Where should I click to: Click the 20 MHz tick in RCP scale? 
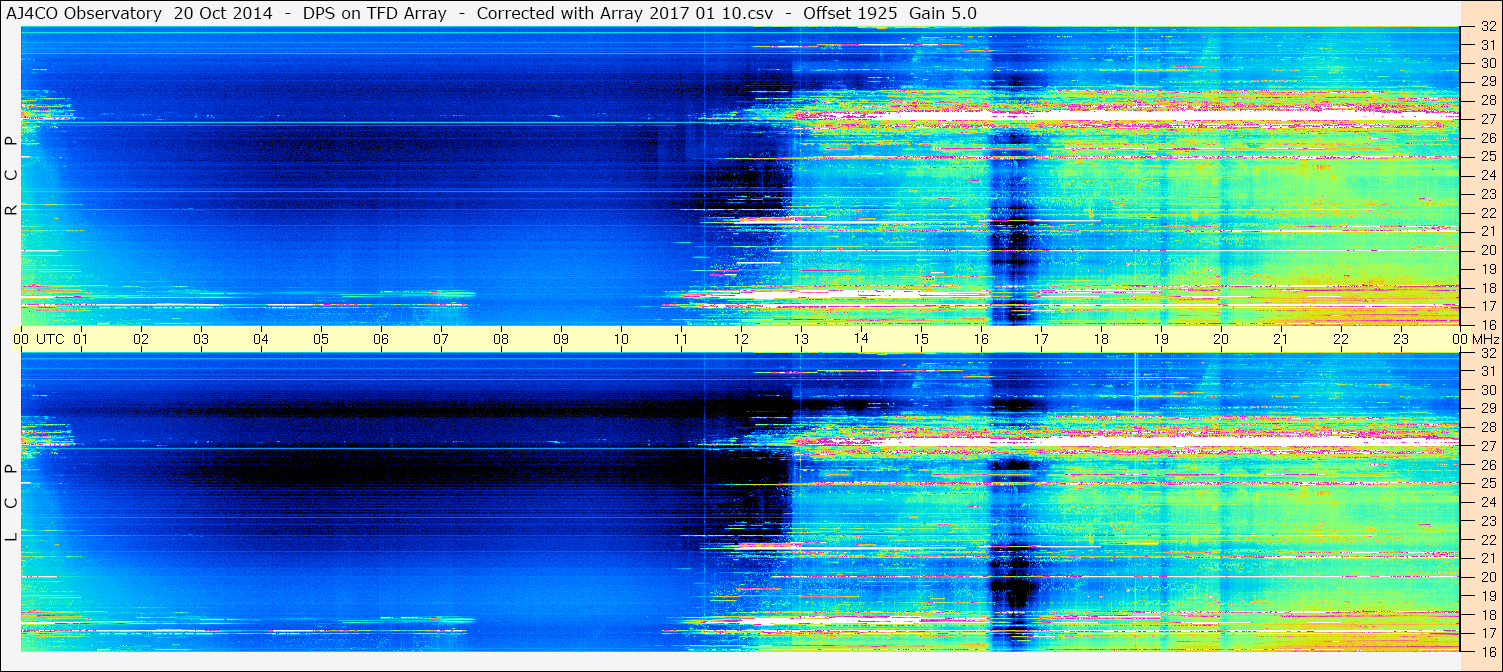1487,250
